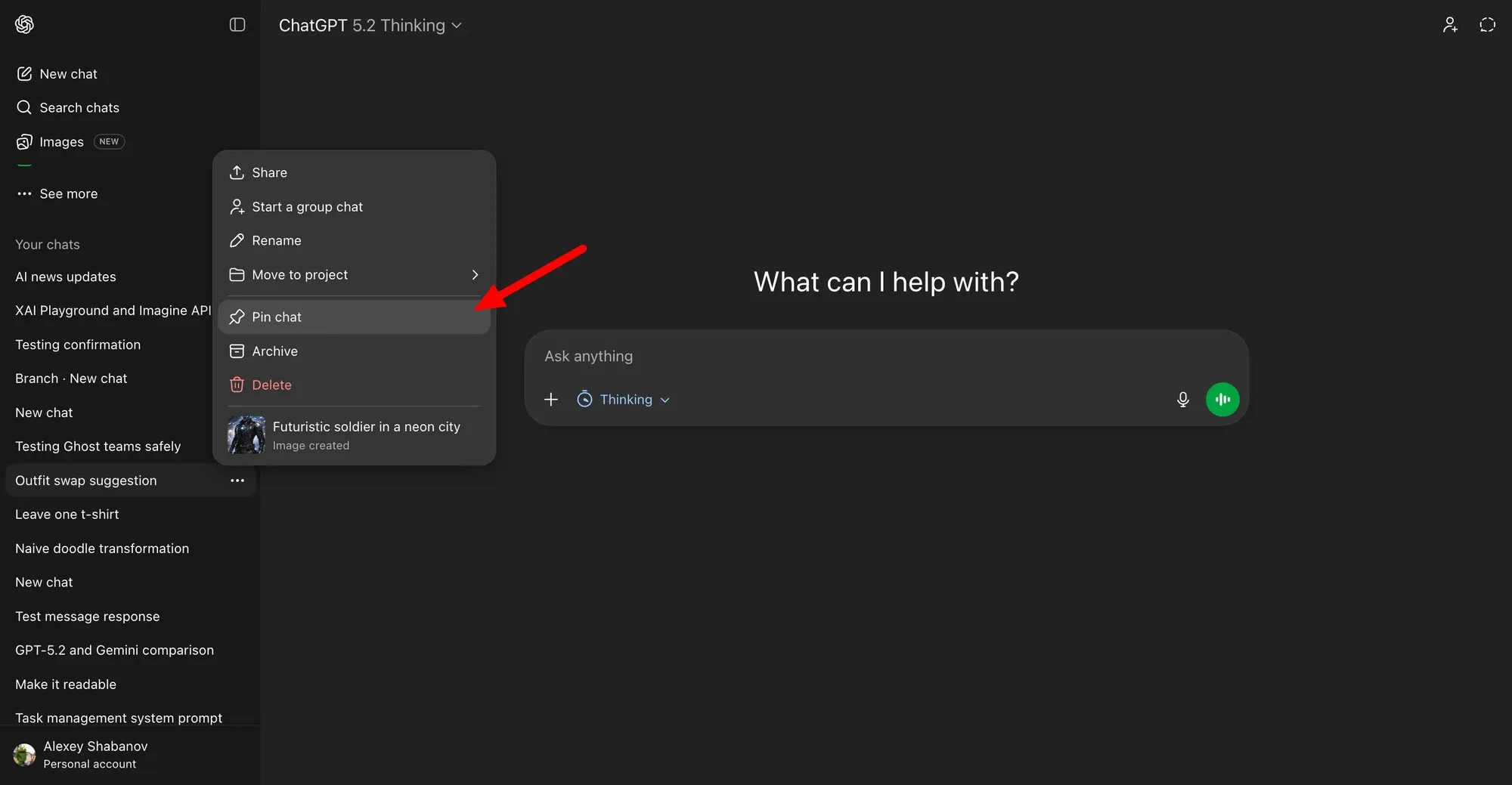The image size is (1512, 785).
Task: Start a temporary chat with dashed circle icon
Action: [1487, 25]
